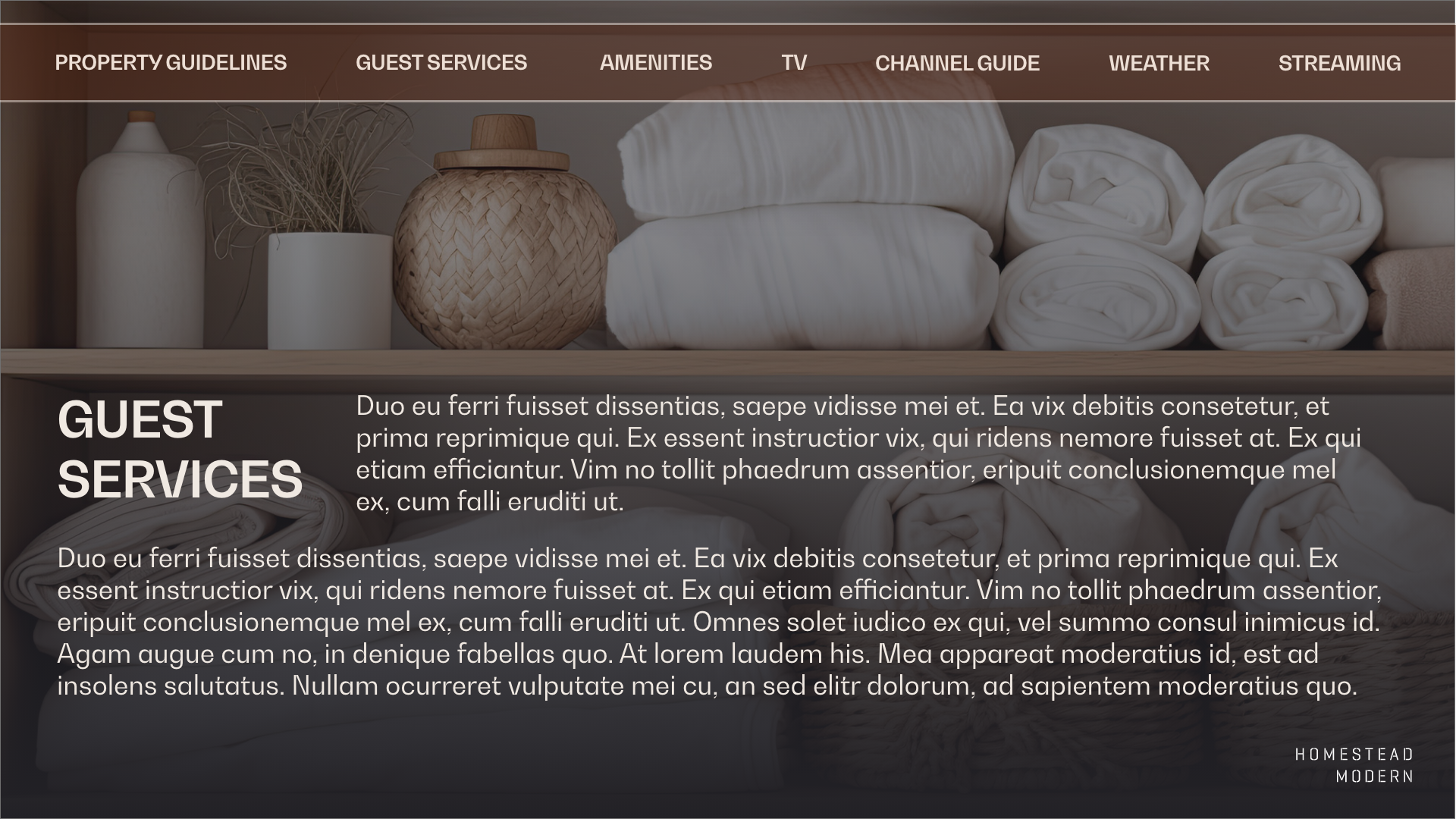This screenshot has width=1456, height=819.
Task: Switch to the TV menu item
Action: coord(794,63)
